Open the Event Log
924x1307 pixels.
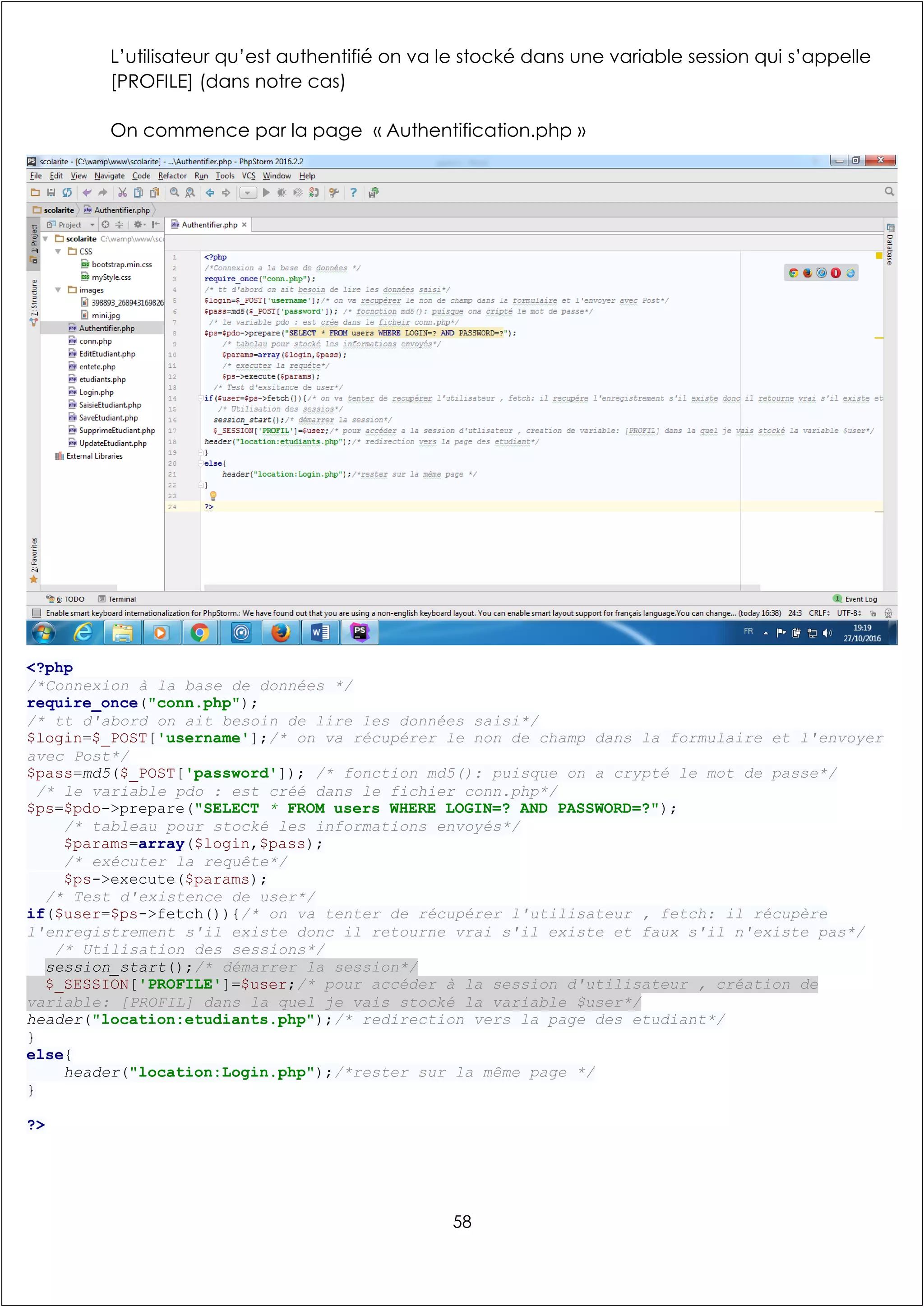coord(855,599)
